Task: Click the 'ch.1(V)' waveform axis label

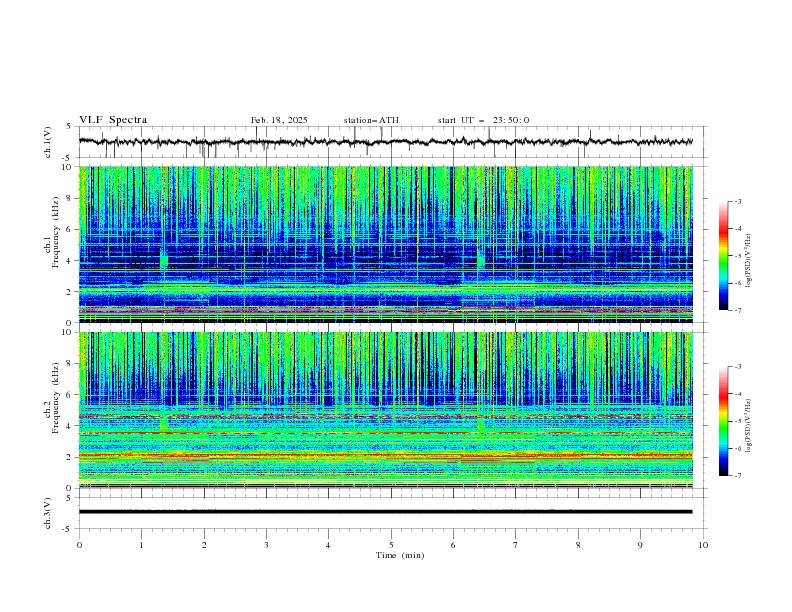Action: (48, 142)
